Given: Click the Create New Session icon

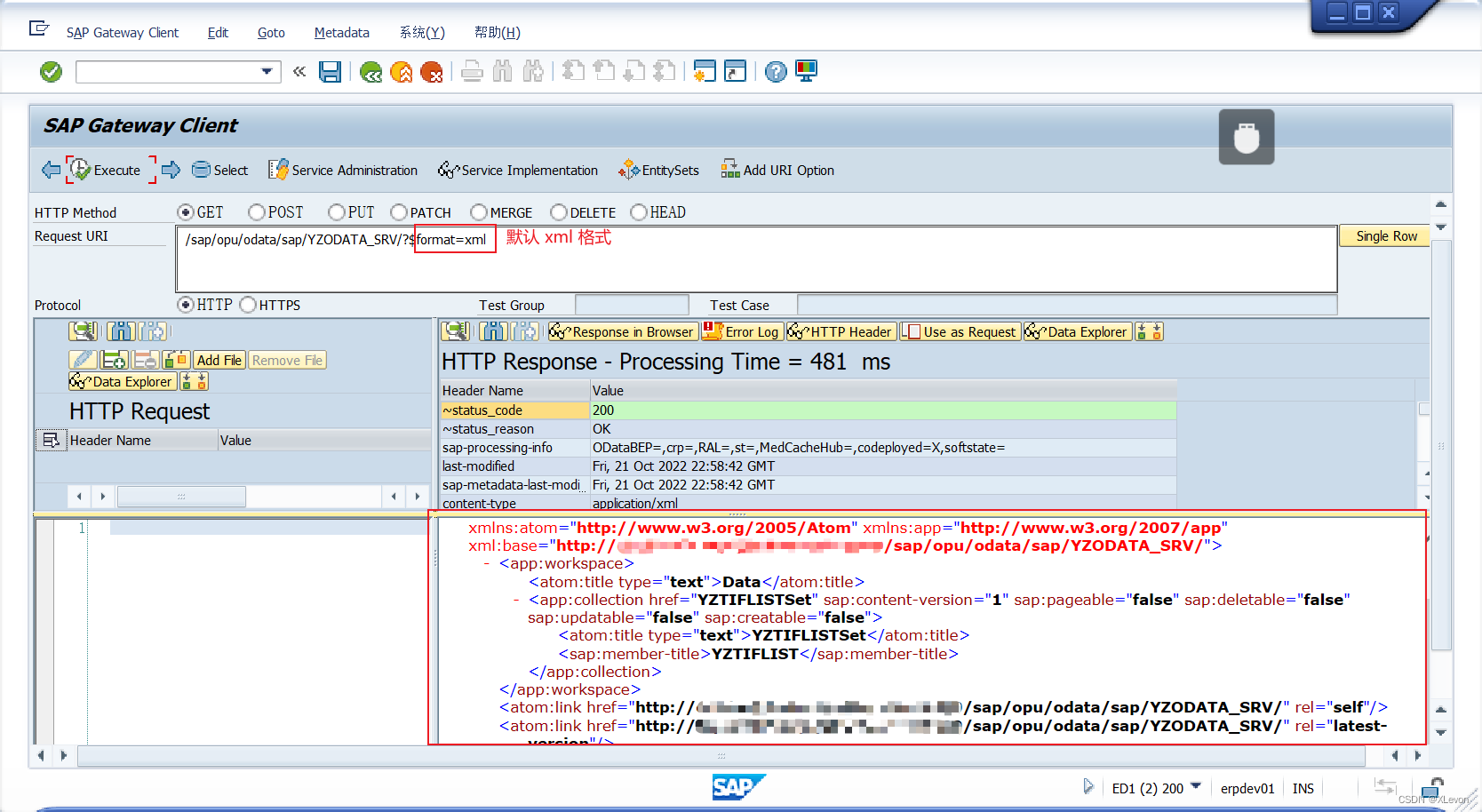Looking at the screenshot, I should click(705, 72).
